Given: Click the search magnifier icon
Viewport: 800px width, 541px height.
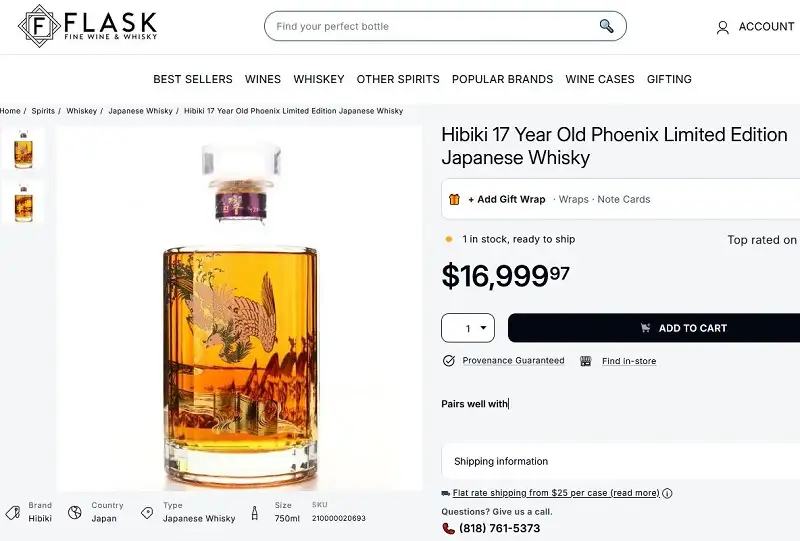Looking at the screenshot, I should coord(606,26).
